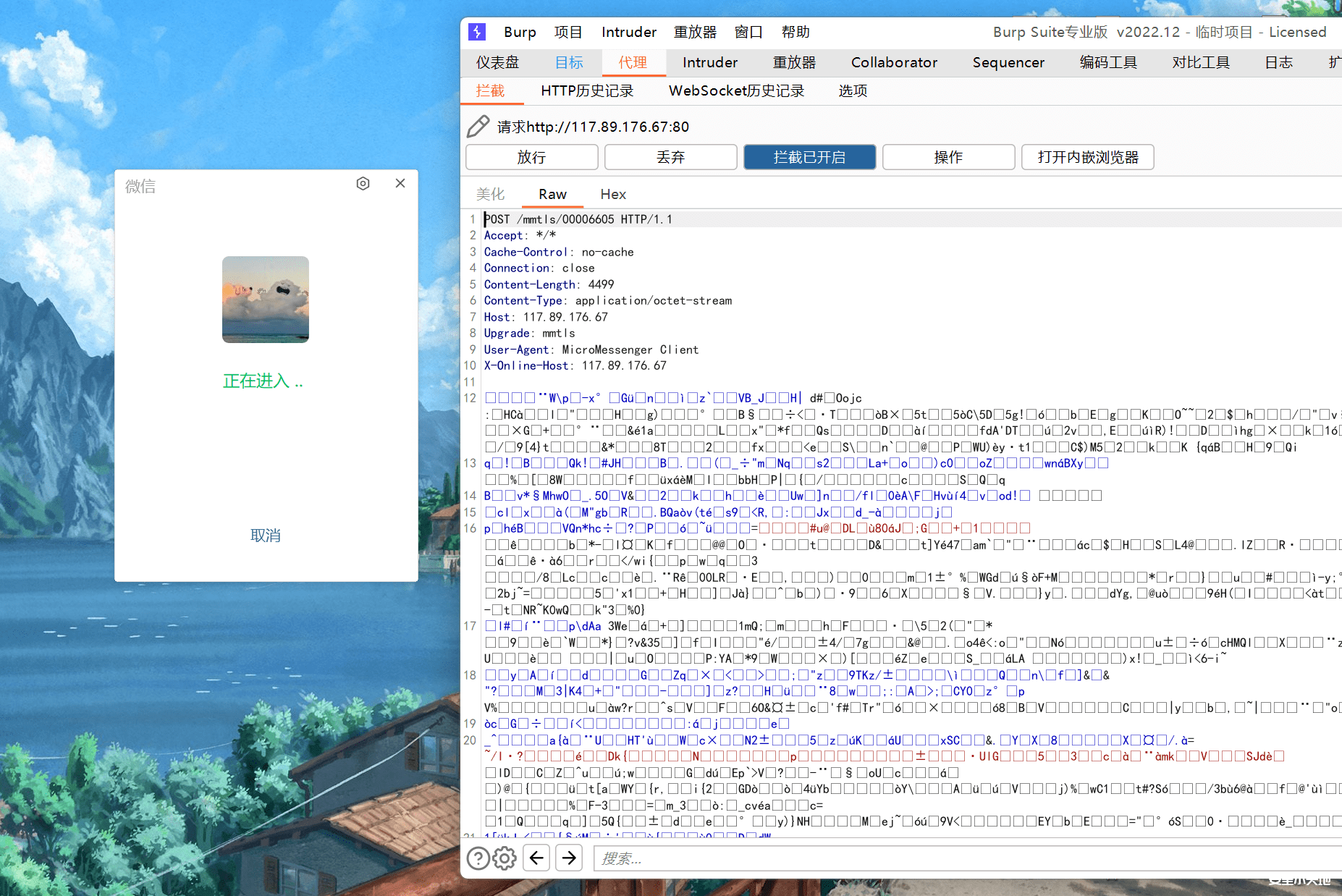Image resolution: width=1342 pixels, height=896 pixels.
Task: Switch to 仪表盘 dashboard tab
Action: (x=497, y=62)
